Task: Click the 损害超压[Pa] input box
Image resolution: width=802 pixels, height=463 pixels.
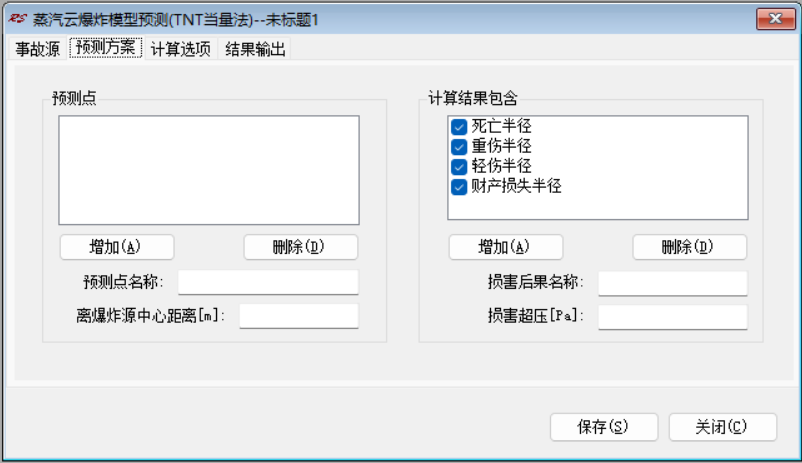Action: pos(672,316)
